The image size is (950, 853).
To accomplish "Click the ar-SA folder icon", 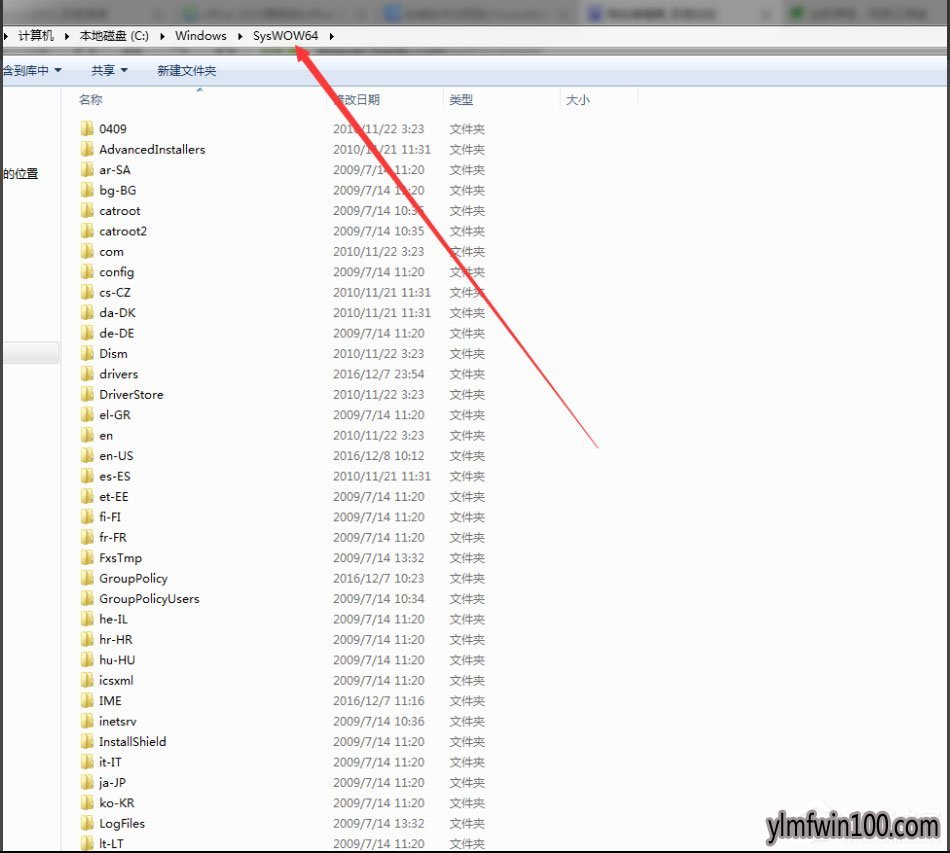I will tap(87, 170).
